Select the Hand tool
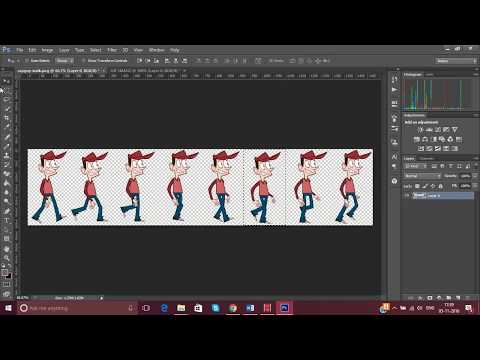This screenshot has height=360, width=480. 6,249
